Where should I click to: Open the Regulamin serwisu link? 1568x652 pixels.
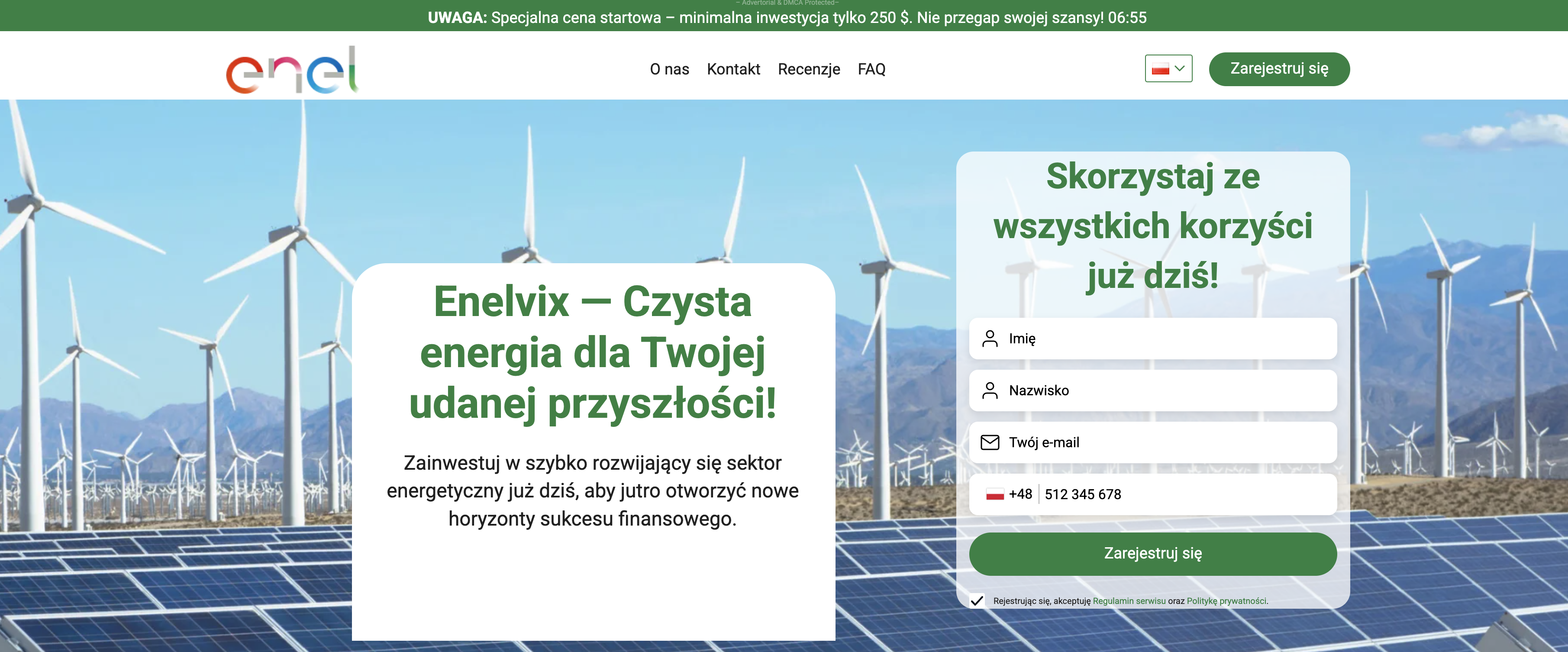(1129, 601)
